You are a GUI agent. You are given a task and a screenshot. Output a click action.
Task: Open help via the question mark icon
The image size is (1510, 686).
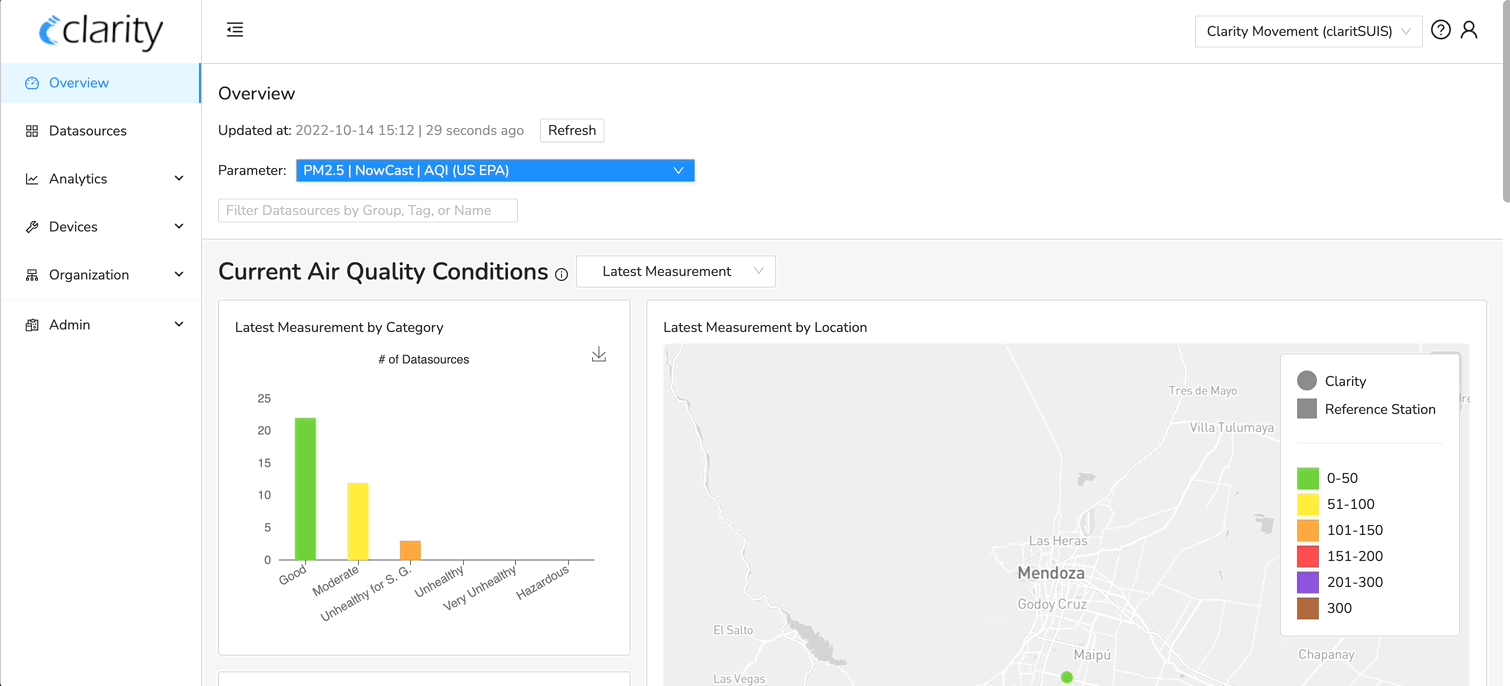click(x=1440, y=29)
